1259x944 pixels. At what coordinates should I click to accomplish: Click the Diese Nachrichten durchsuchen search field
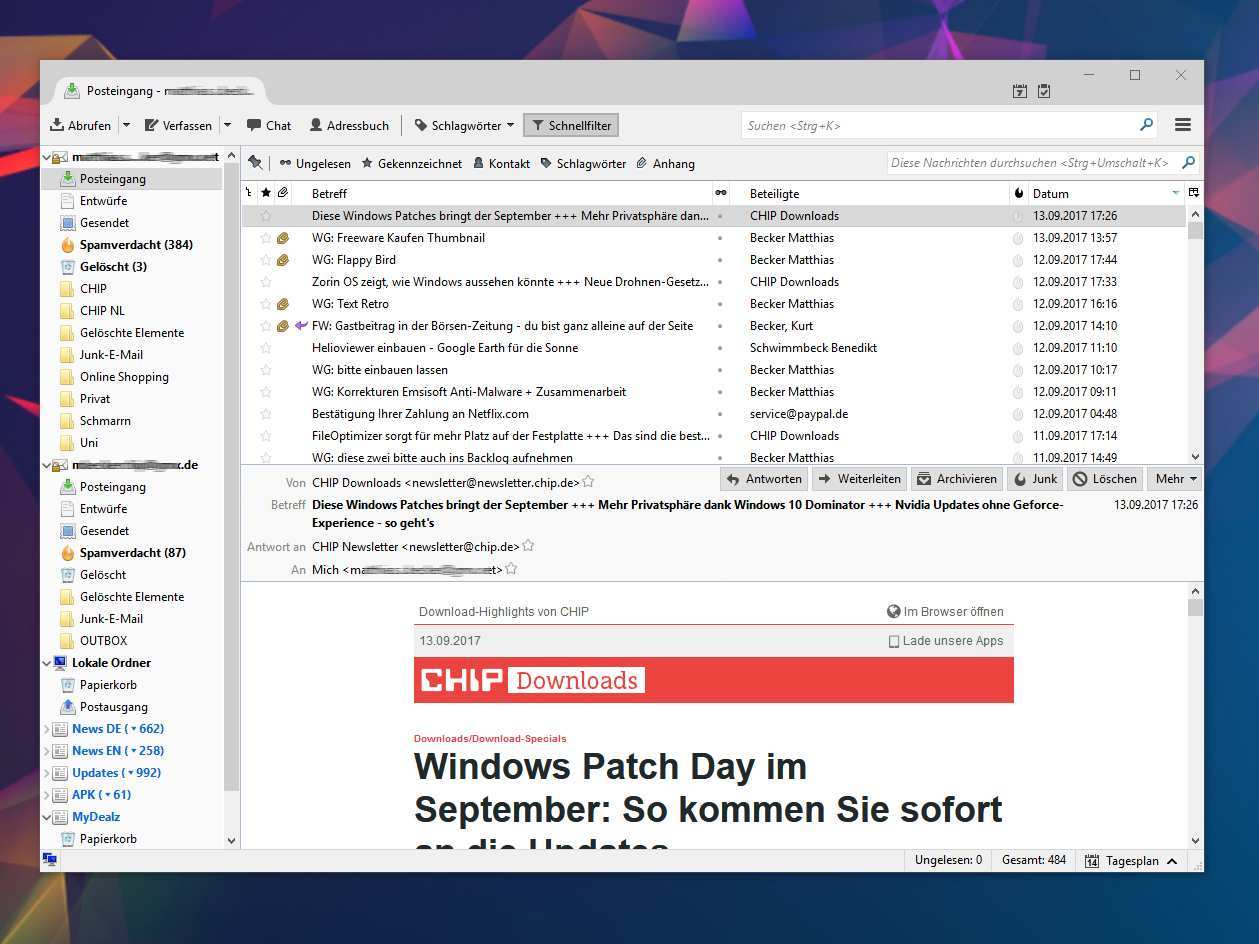(1030, 163)
